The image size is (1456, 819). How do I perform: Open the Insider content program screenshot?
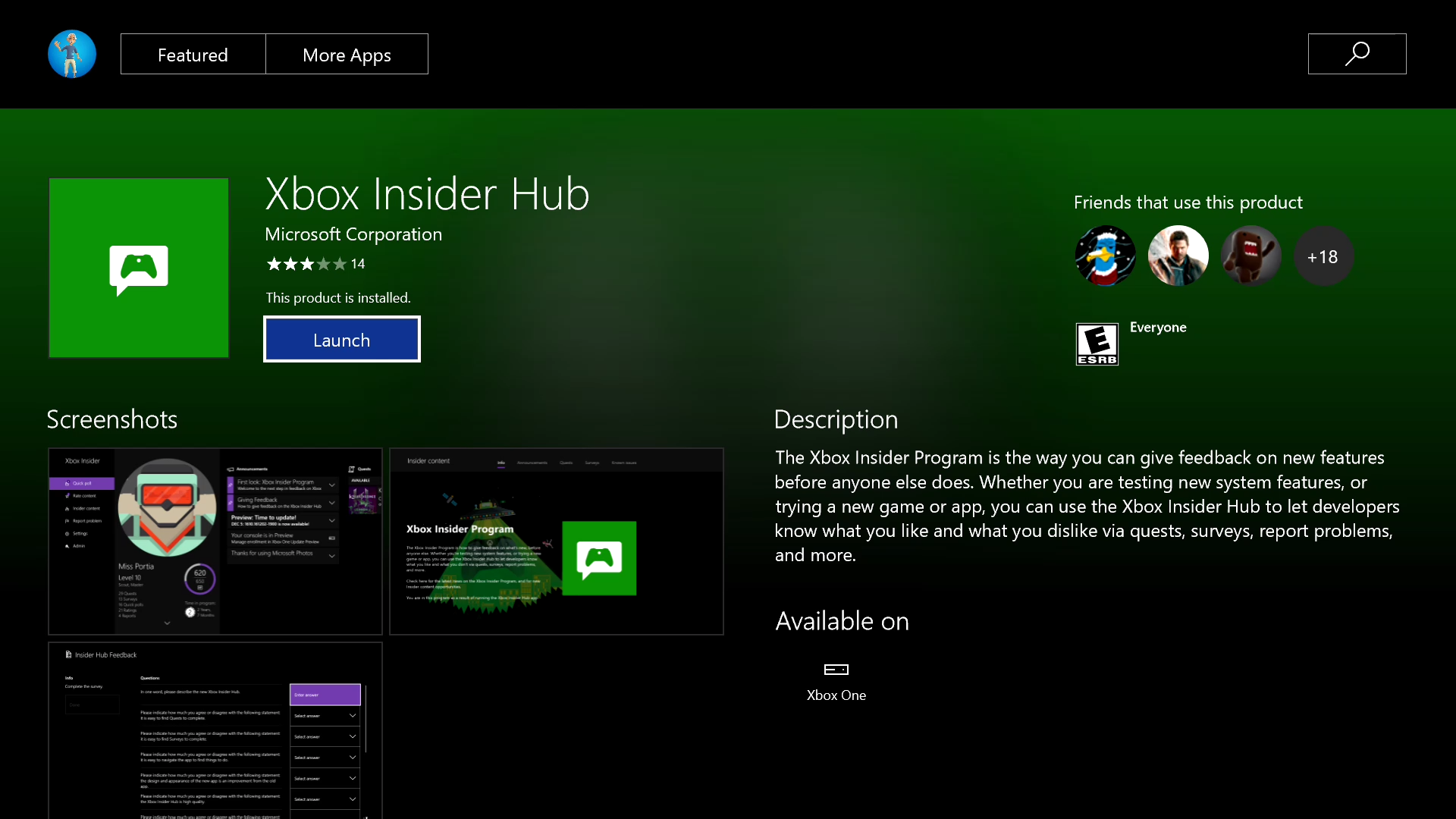[556, 541]
